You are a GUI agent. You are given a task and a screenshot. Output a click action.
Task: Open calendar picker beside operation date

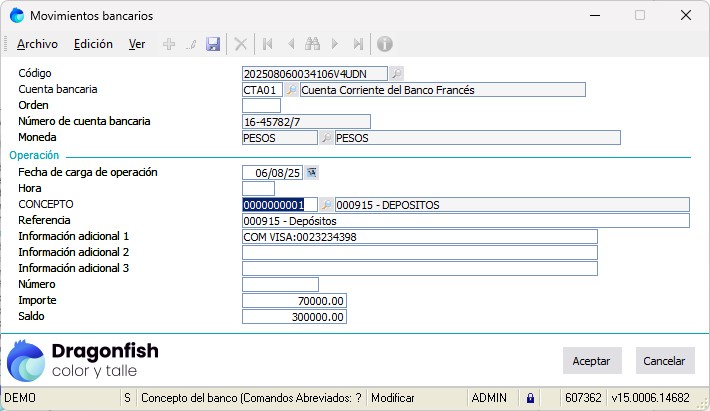(x=311, y=172)
